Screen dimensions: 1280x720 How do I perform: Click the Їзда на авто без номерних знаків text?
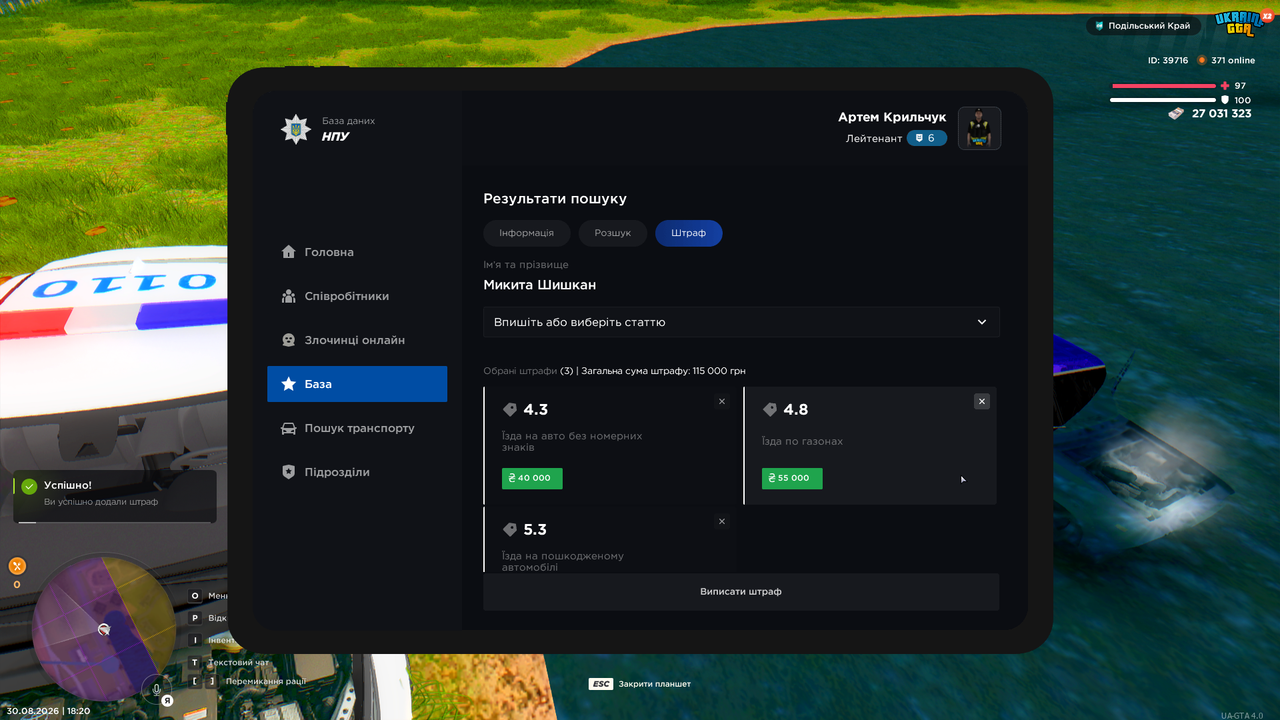pos(572,441)
